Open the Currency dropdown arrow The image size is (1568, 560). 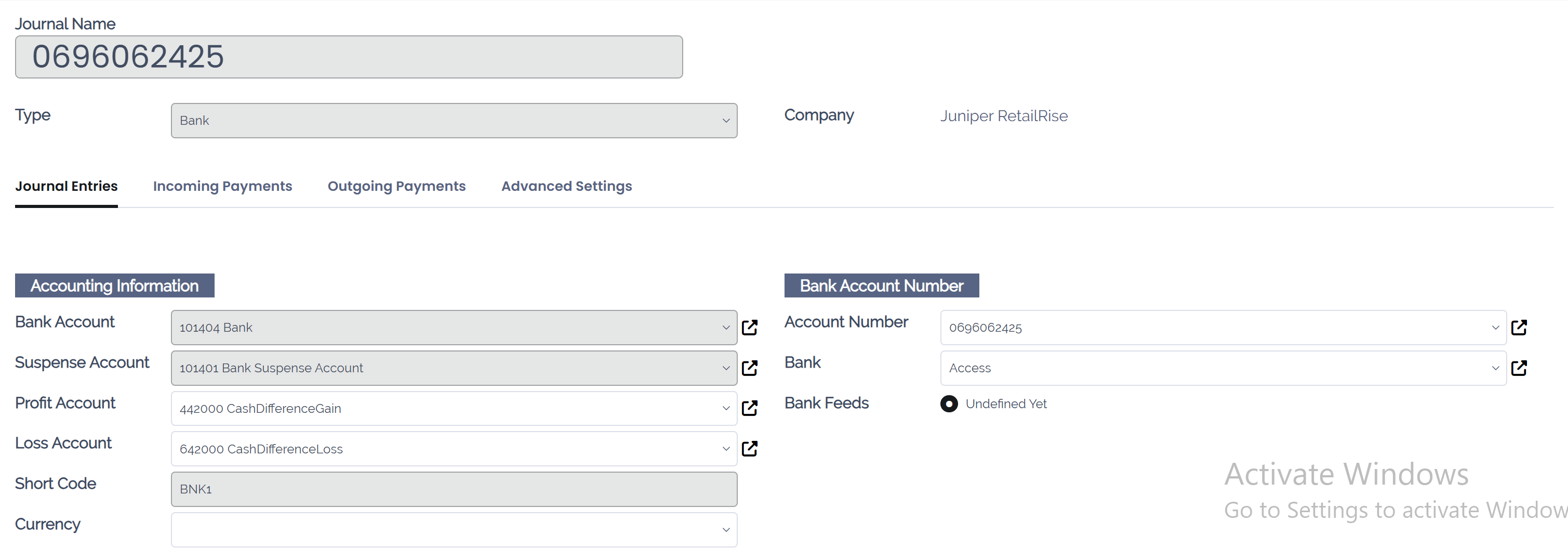pos(726,529)
